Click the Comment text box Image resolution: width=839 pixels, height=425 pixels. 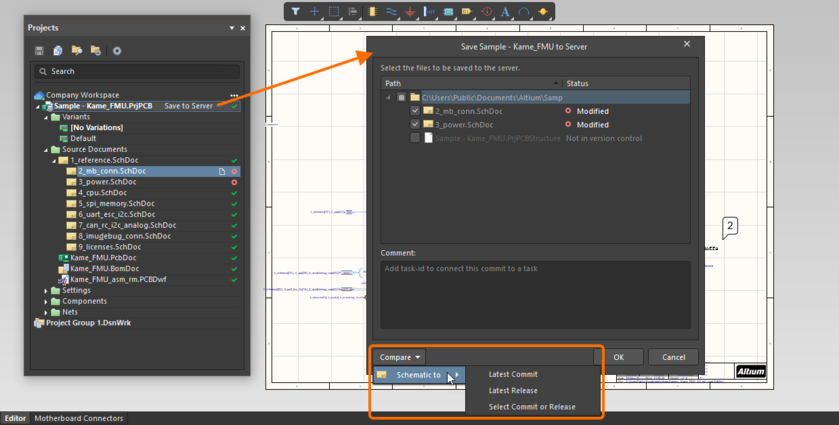535,294
